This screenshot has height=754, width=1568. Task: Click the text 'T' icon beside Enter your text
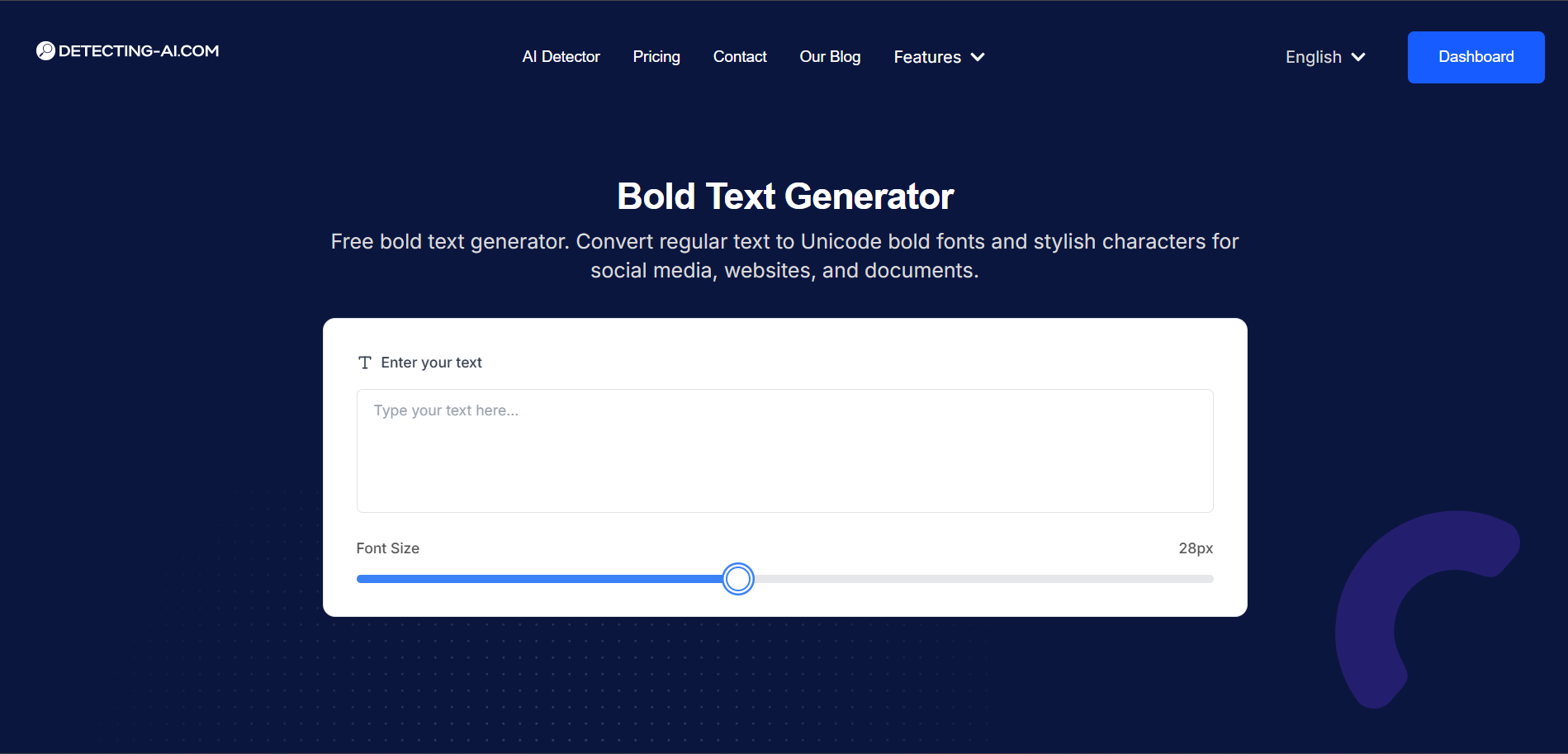point(365,362)
